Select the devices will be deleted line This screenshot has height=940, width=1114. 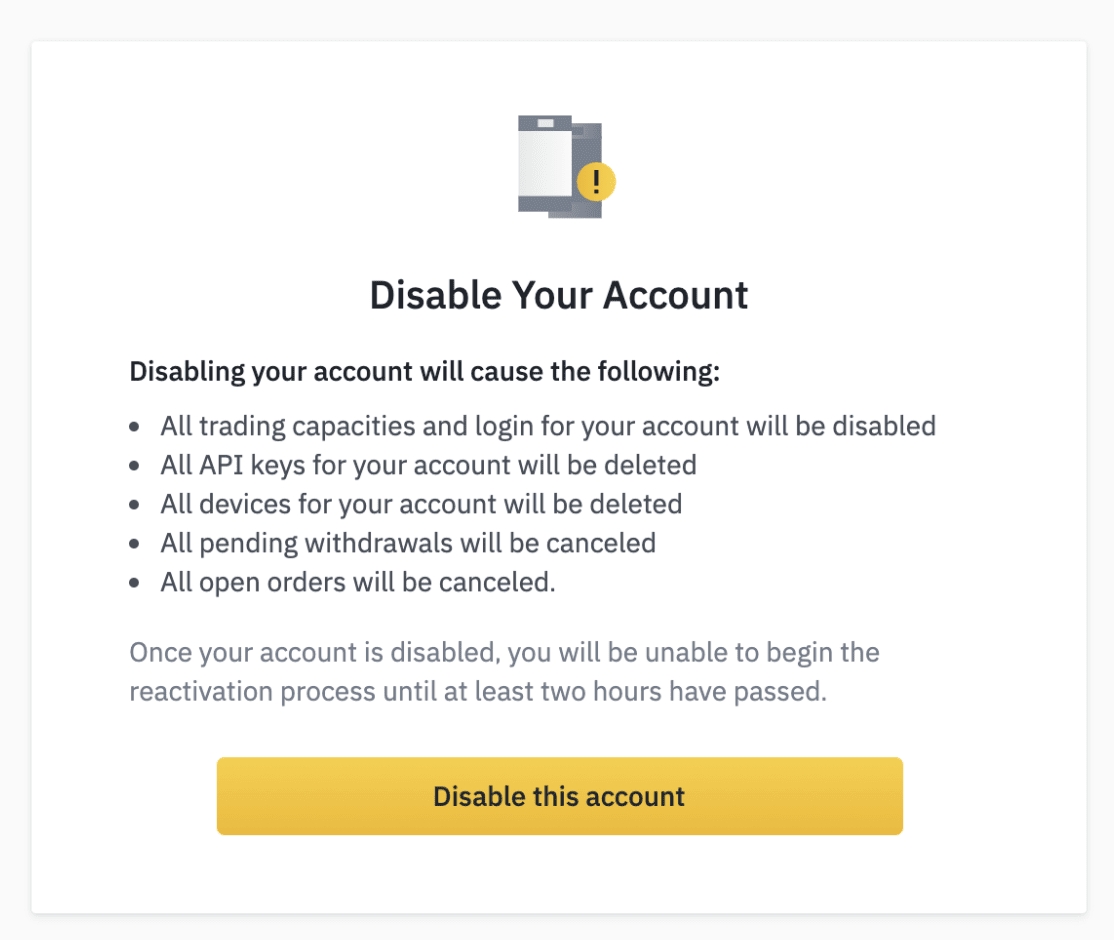[x=421, y=504]
